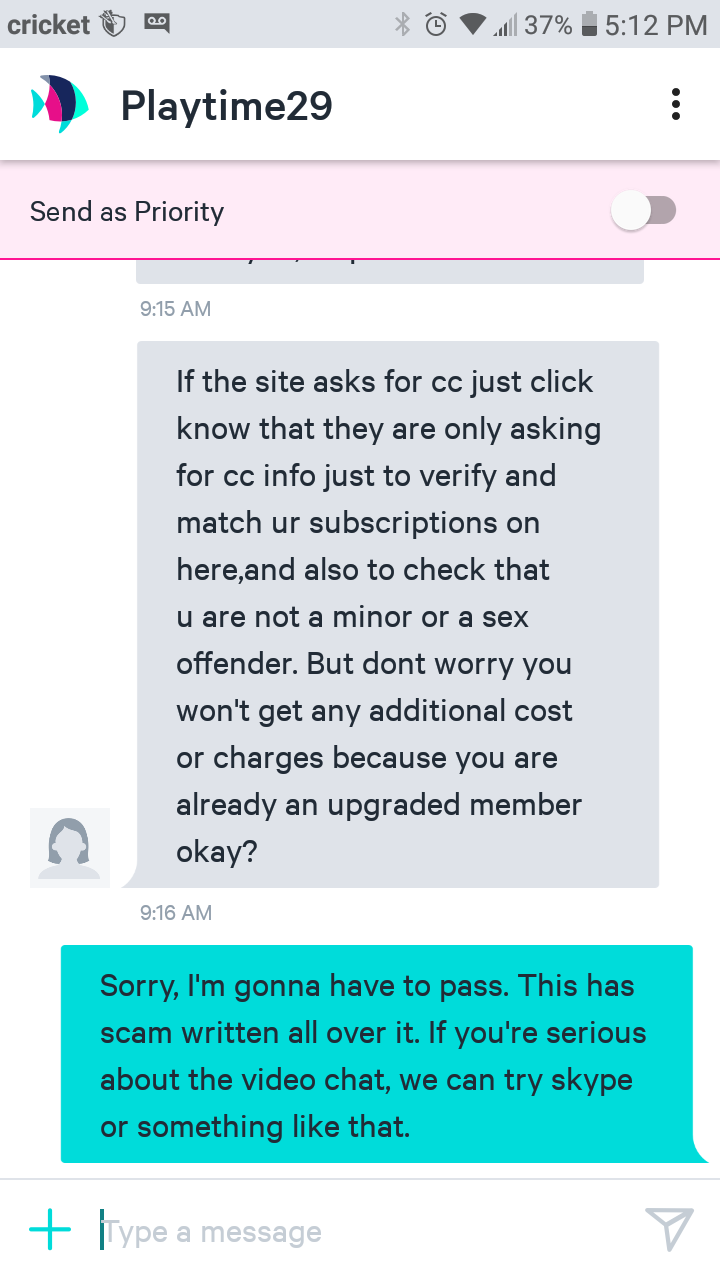Open the three-dot overflow menu
This screenshot has height=1280, width=720.
(676, 104)
